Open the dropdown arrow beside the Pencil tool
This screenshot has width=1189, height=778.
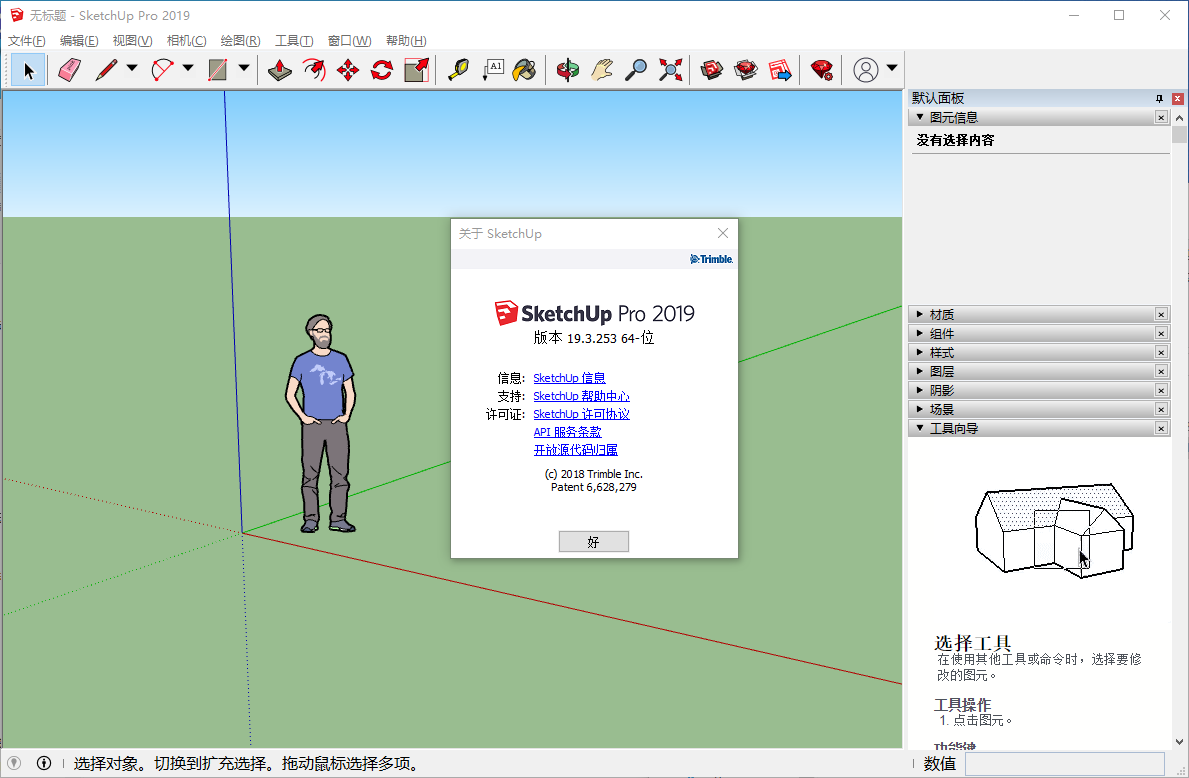(132, 69)
